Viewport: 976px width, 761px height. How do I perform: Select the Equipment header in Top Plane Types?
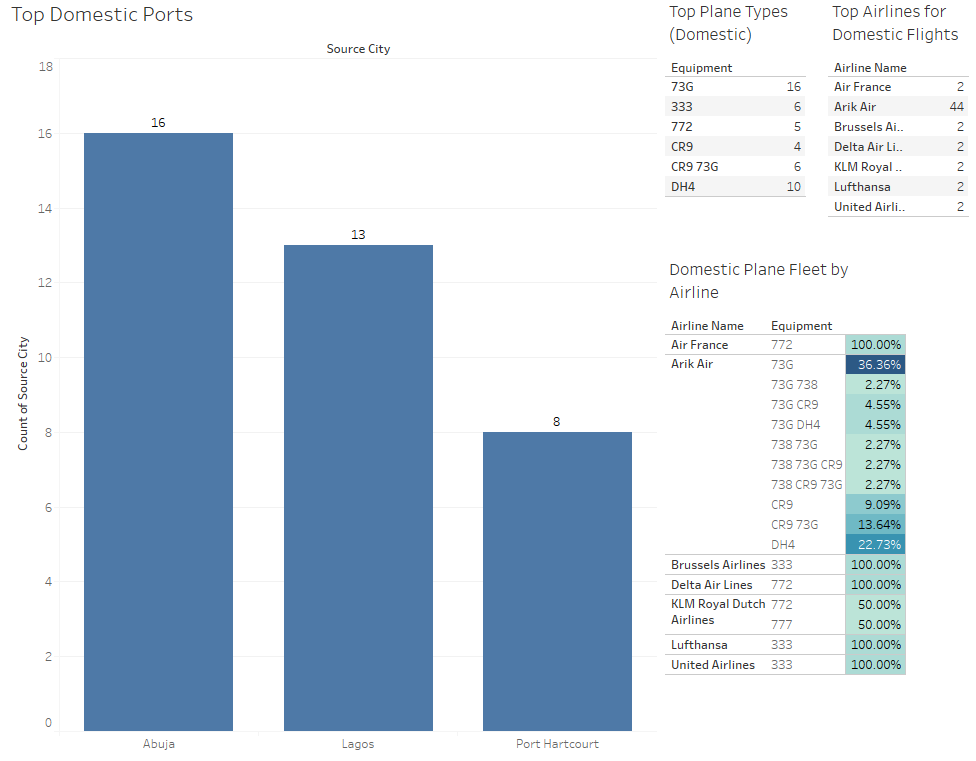click(702, 68)
